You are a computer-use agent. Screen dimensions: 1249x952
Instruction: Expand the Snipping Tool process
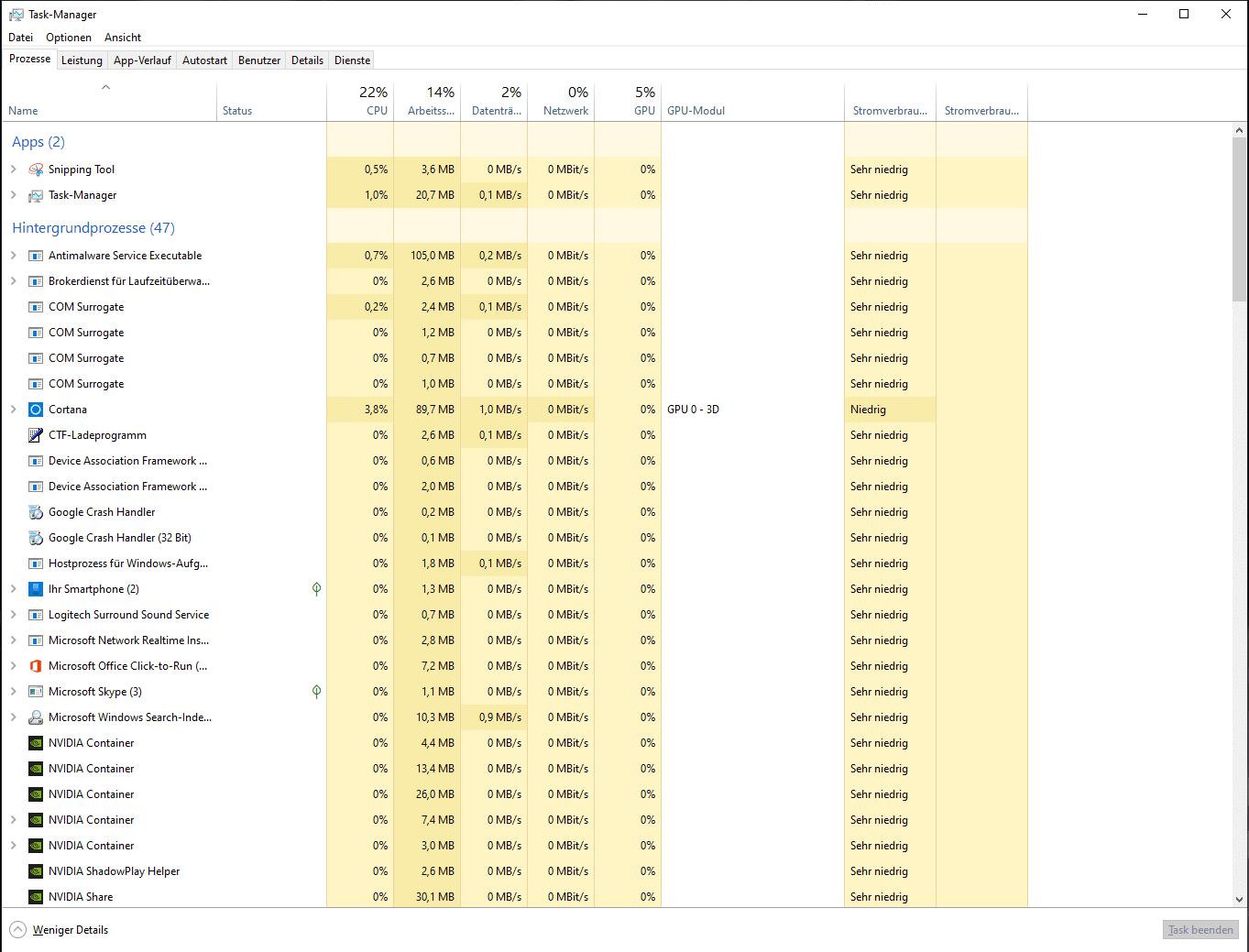(13, 170)
